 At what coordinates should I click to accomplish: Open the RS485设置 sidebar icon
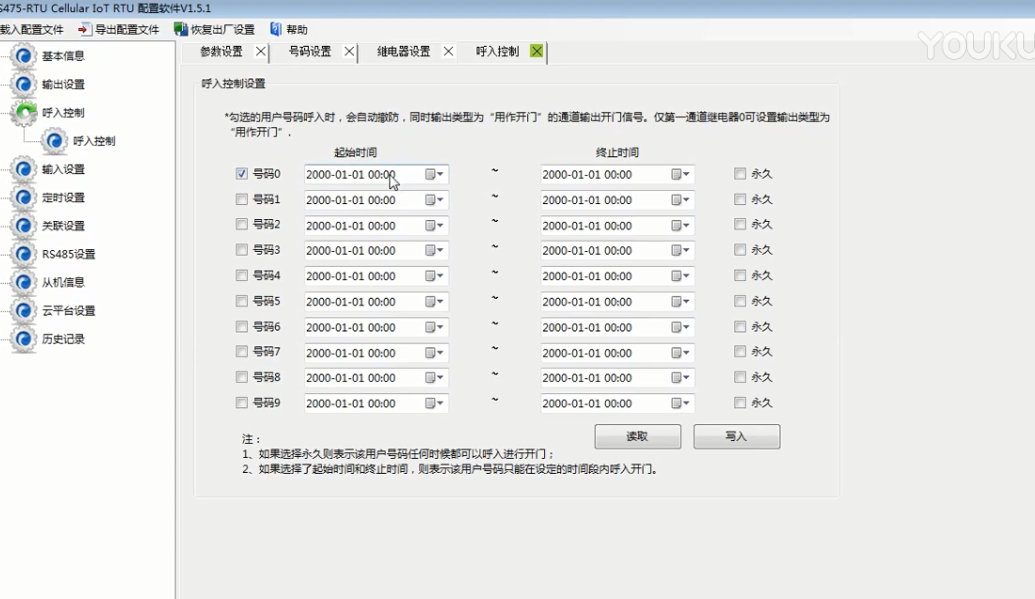(24, 254)
